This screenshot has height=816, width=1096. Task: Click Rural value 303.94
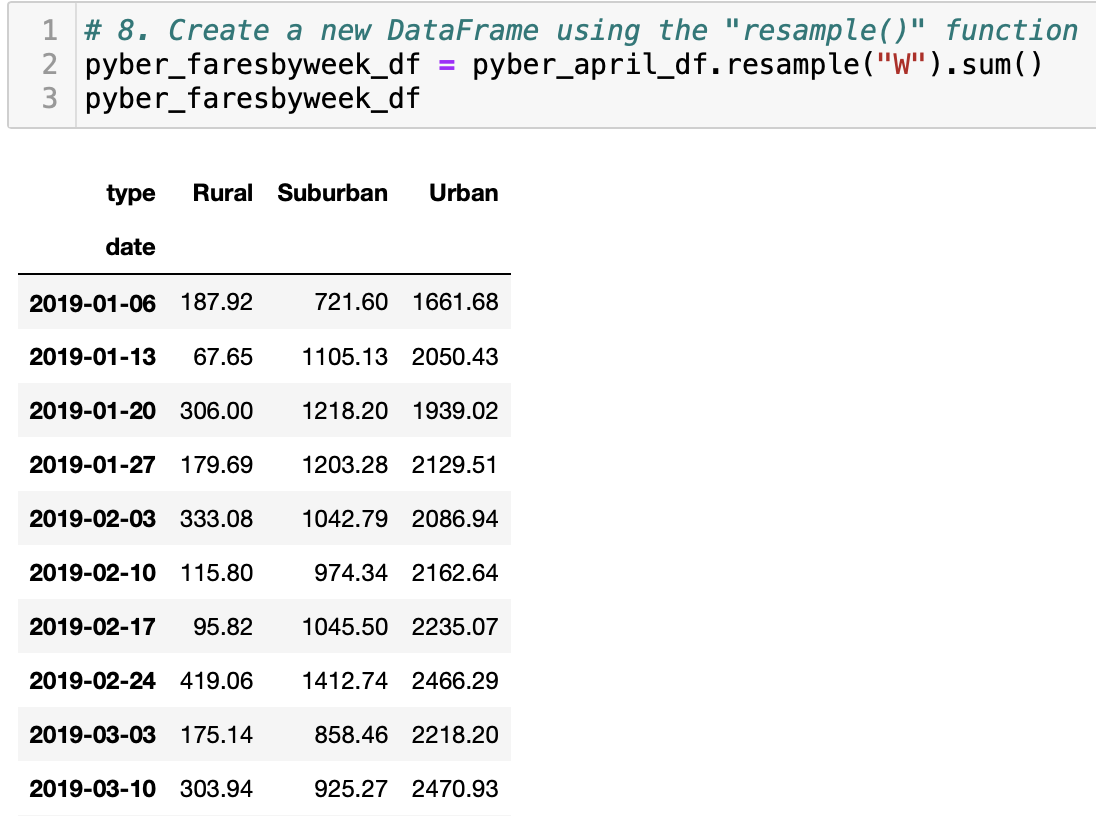pos(217,789)
